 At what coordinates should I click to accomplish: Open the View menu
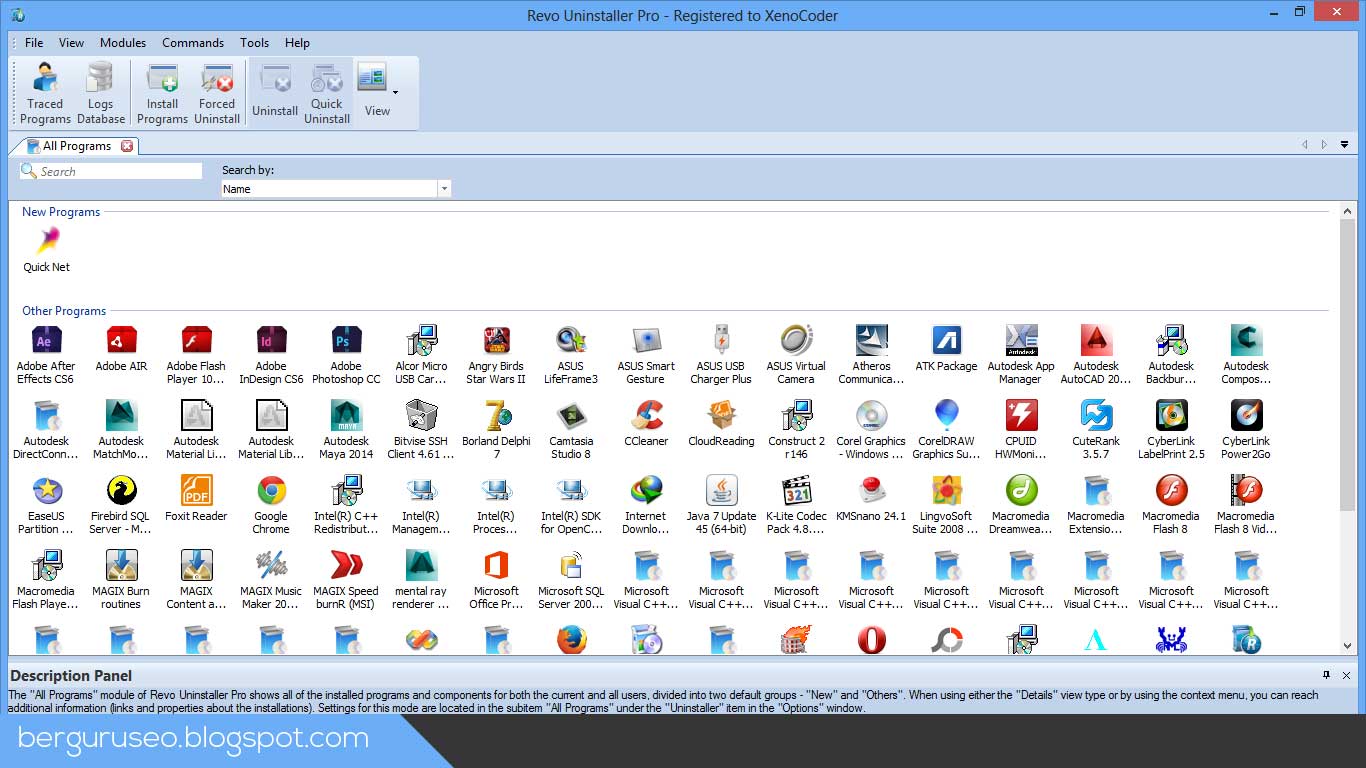71,43
